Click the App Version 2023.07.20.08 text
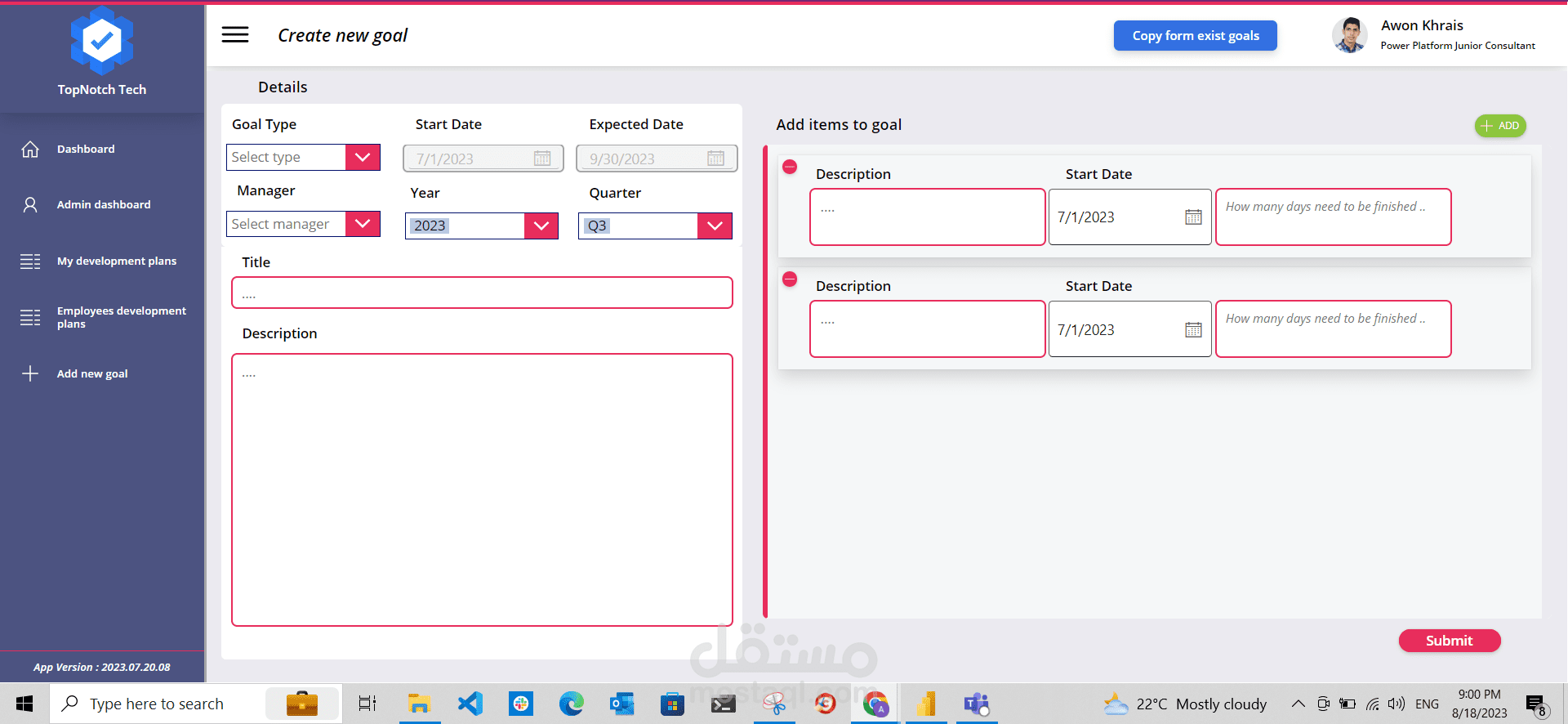Image resolution: width=1568 pixels, height=724 pixels. coord(102,667)
